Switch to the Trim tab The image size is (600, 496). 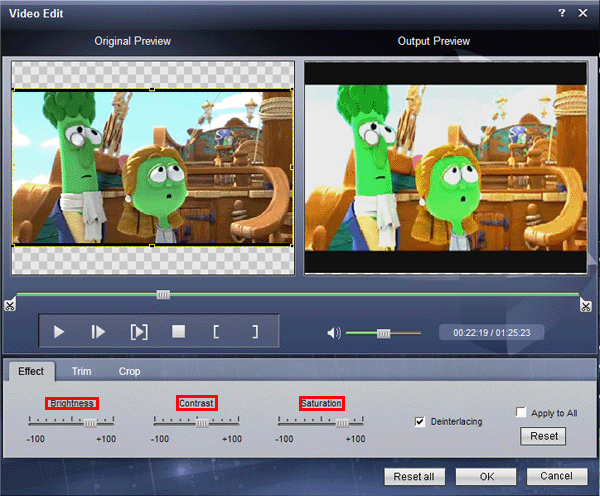pos(82,371)
